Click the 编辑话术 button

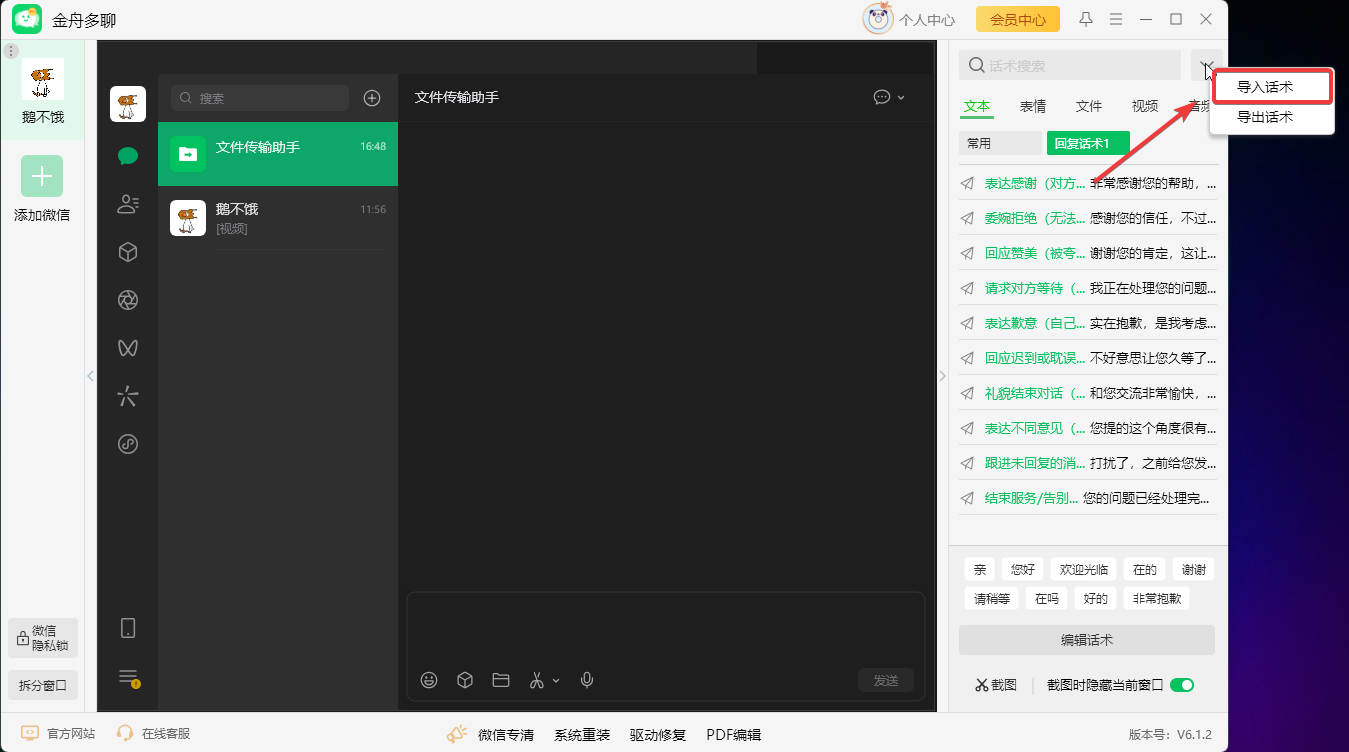tap(1086, 640)
